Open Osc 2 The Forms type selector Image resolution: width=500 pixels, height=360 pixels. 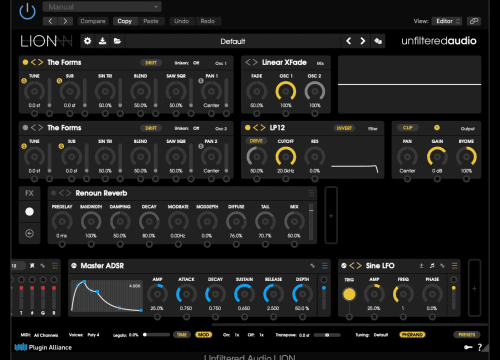coord(37,128)
